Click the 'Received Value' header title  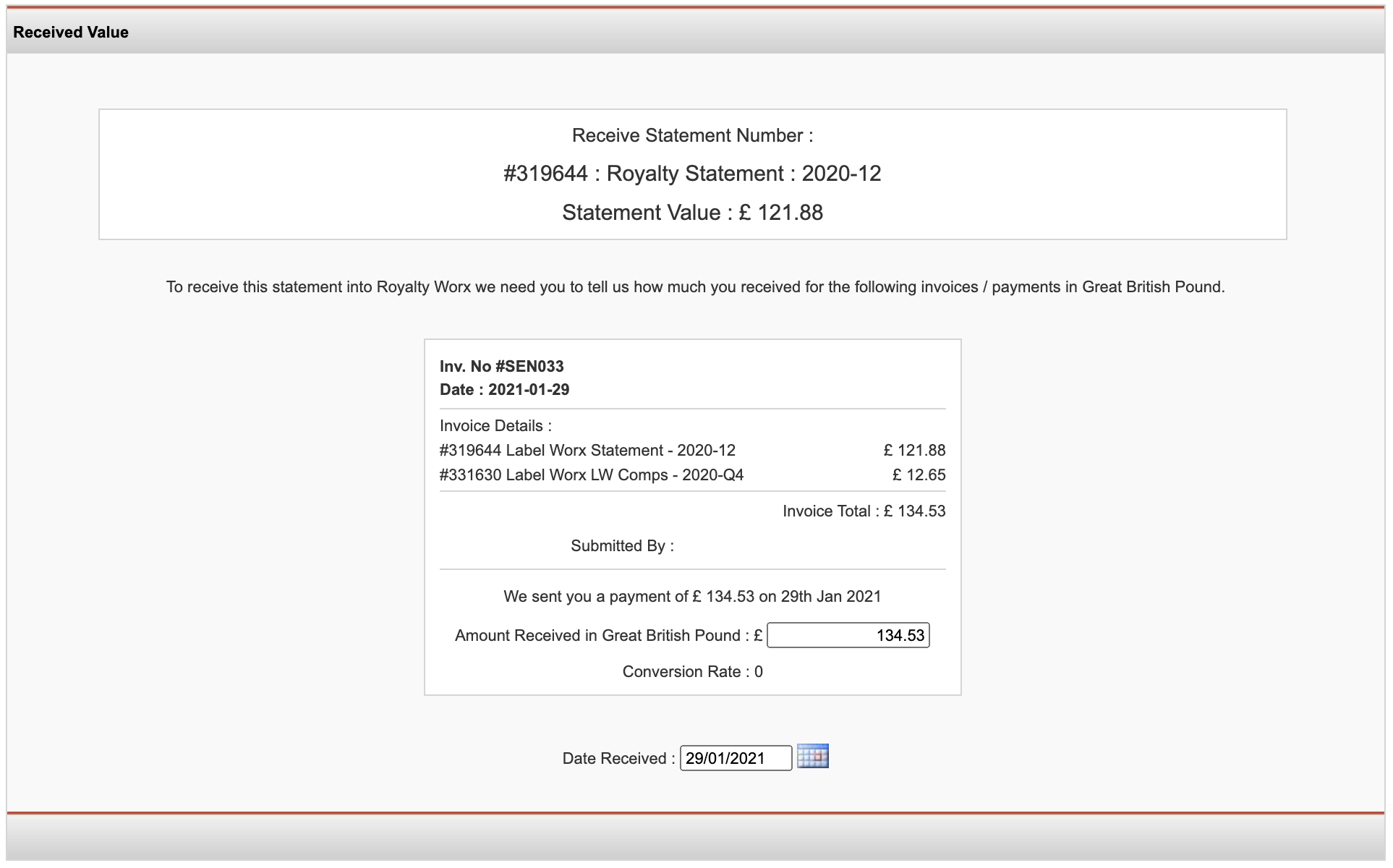click(71, 32)
